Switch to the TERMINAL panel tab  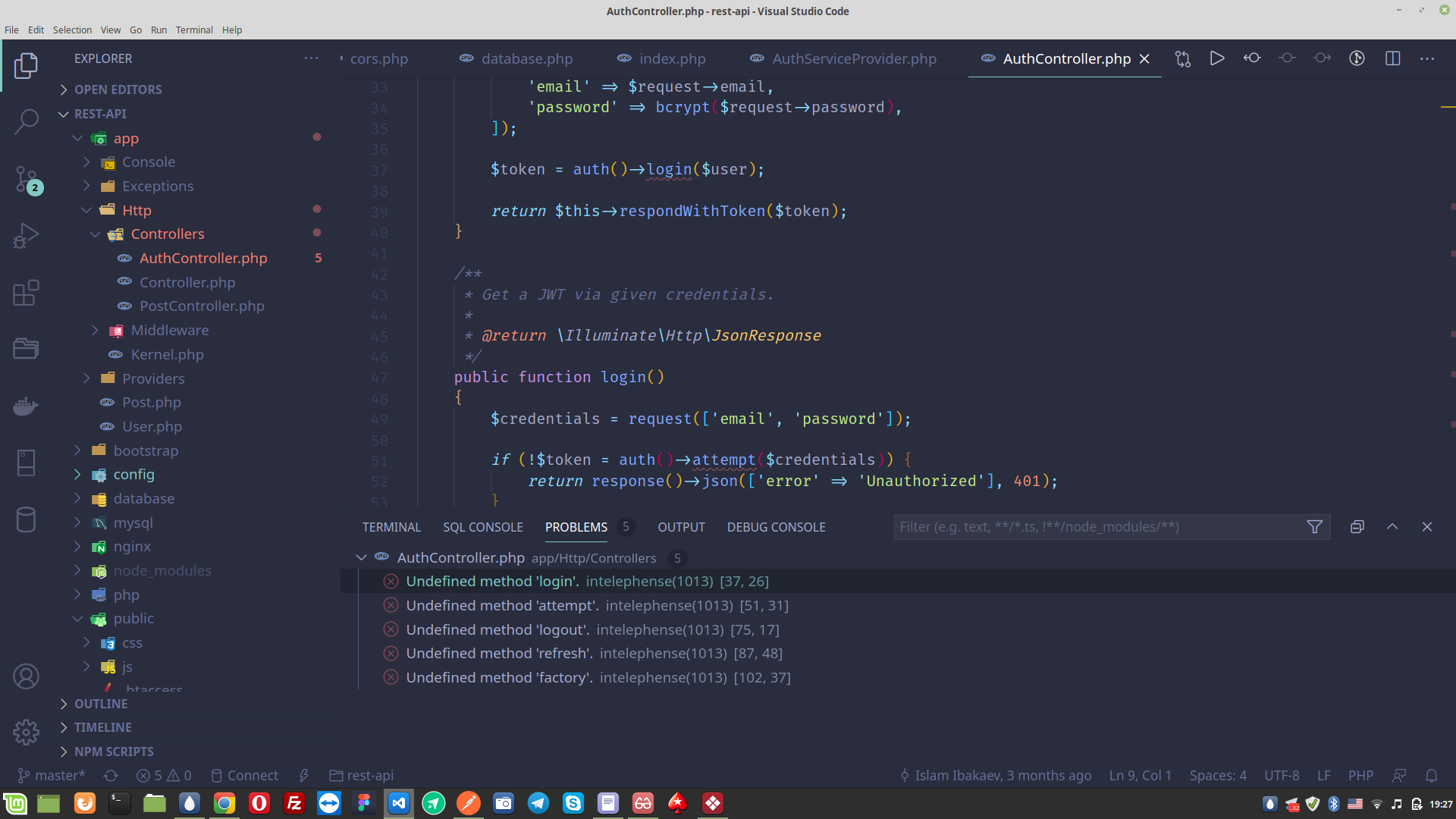[391, 527]
